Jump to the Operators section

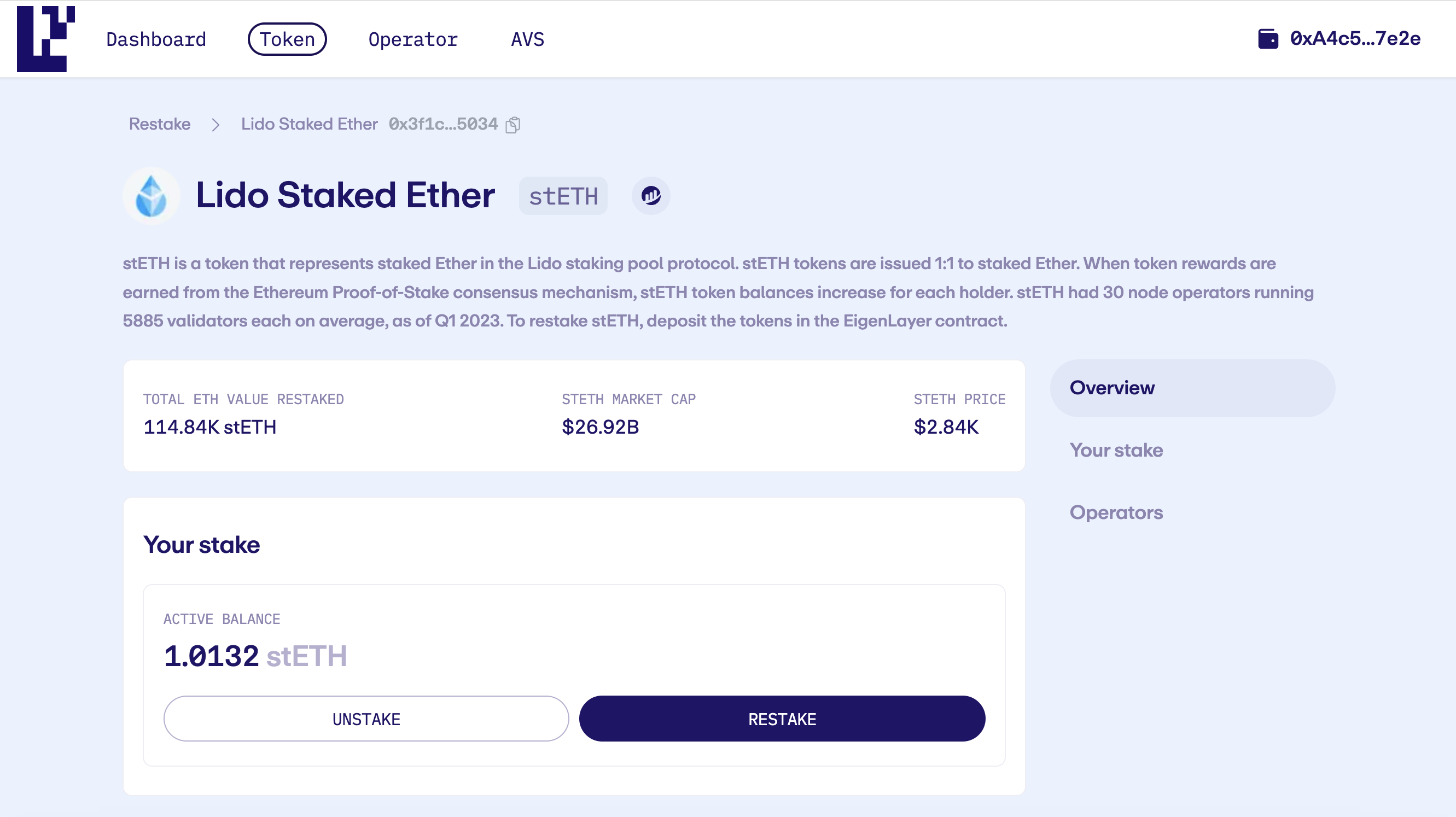[1116, 512]
